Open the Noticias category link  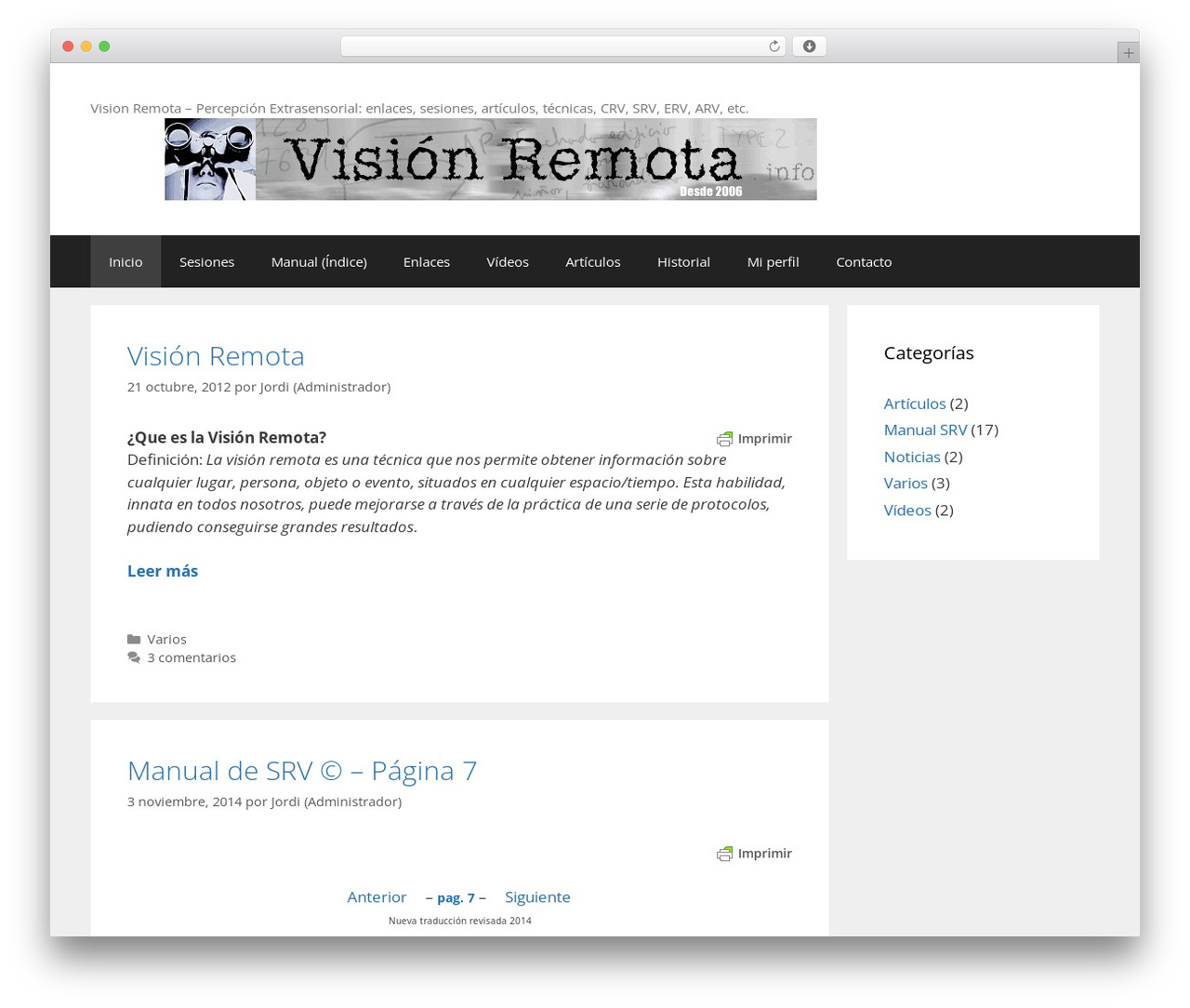tap(912, 457)
